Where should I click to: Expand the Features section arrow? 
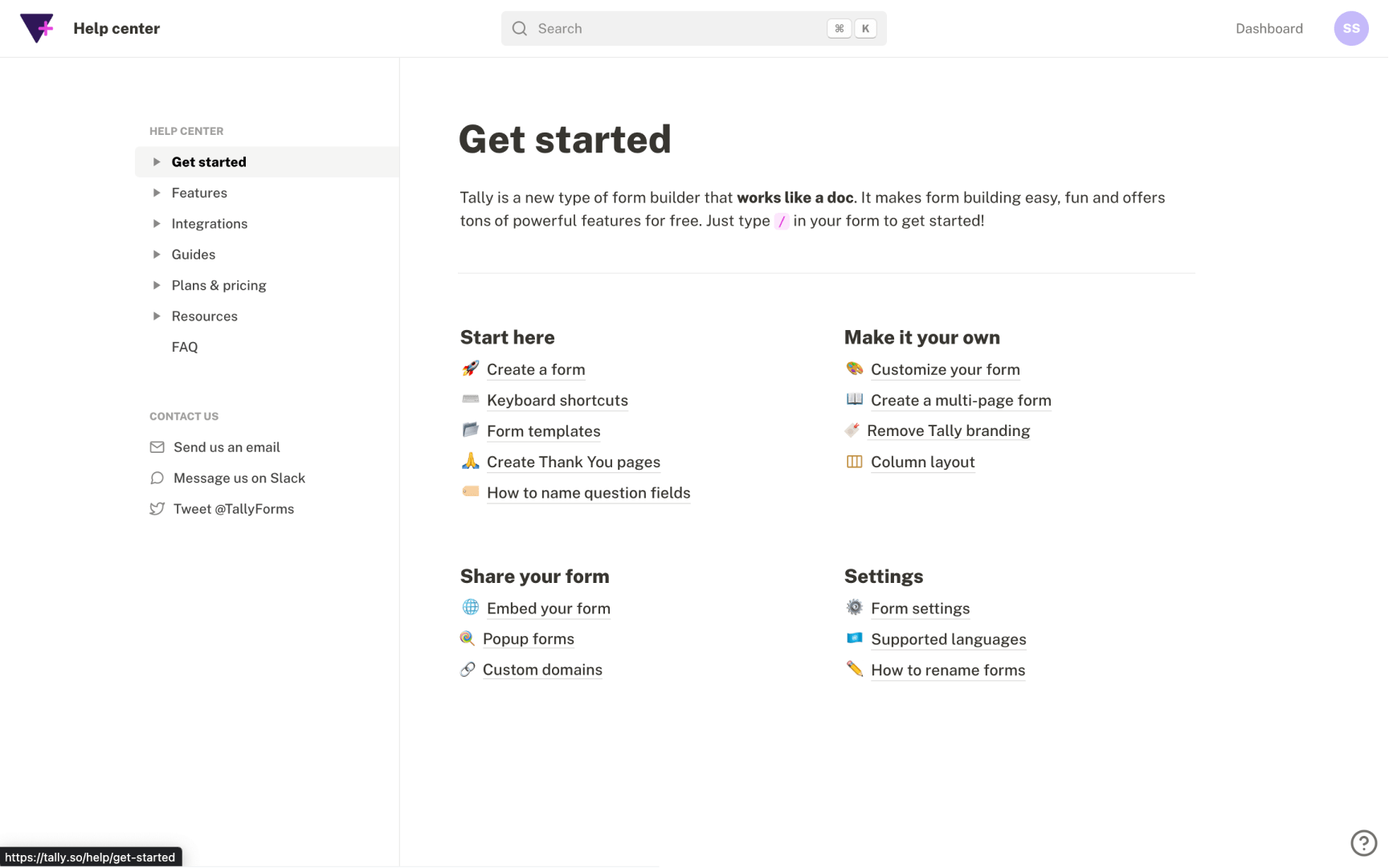point(157,193)
